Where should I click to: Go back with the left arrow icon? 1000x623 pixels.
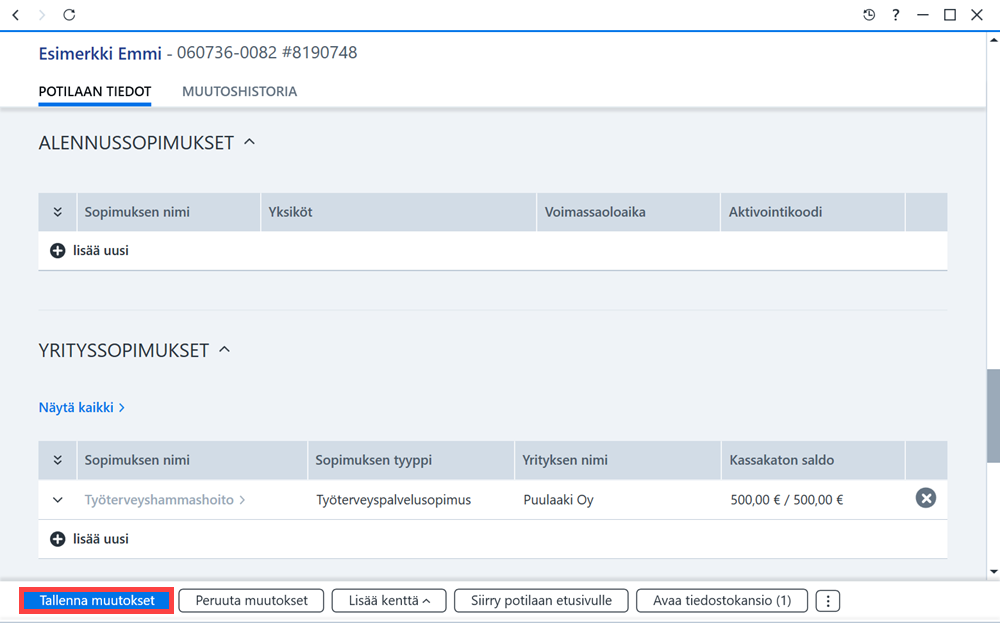(x=16, y=15)
